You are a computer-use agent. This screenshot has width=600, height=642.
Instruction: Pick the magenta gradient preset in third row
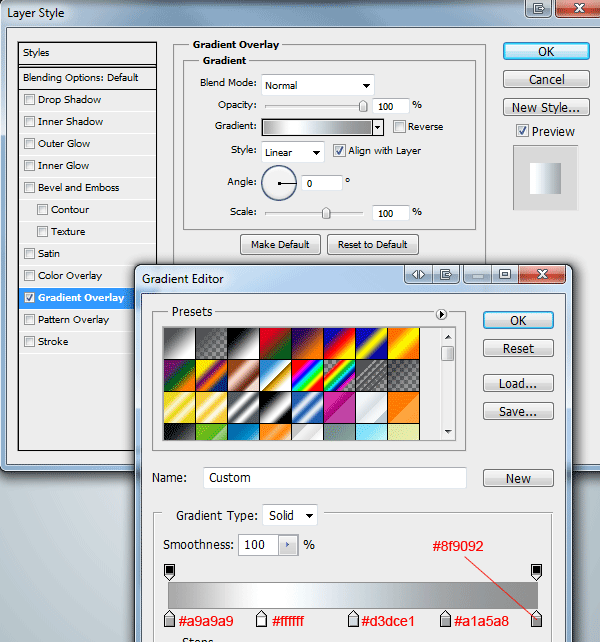[339, 407]
